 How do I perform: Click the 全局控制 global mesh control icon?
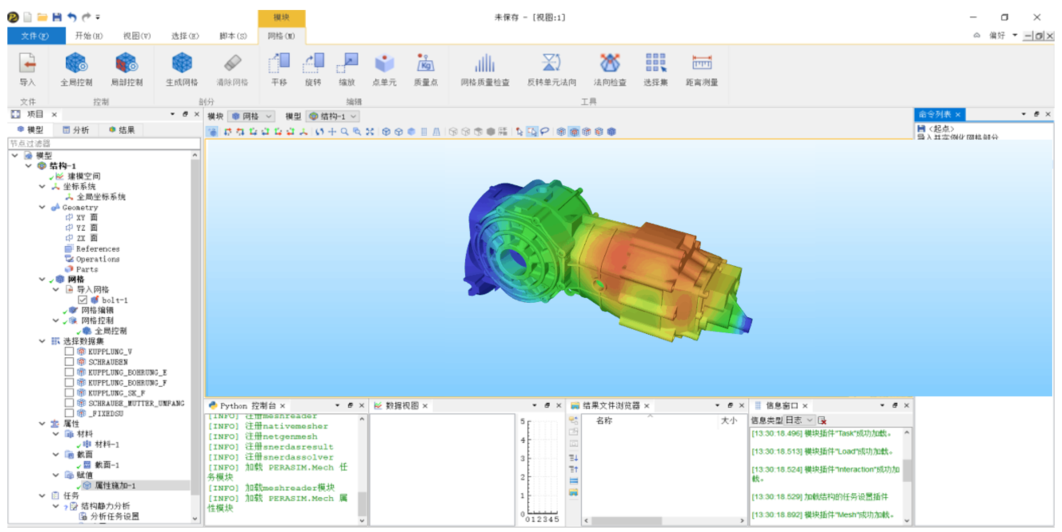pos(76,68)
